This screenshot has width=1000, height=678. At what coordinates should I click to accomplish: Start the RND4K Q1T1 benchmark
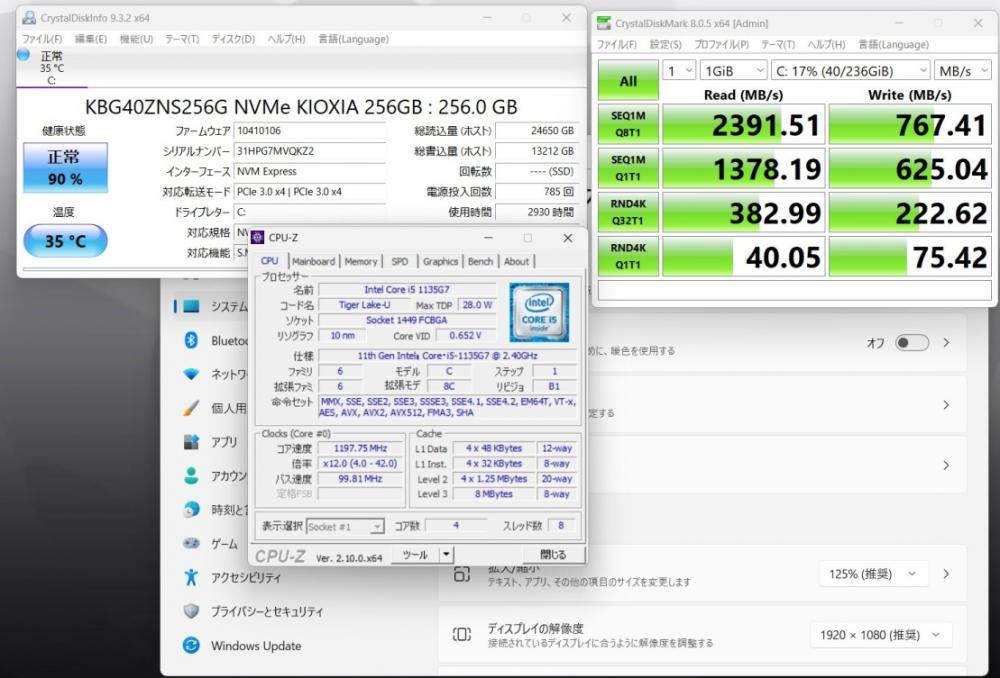point(628,256)
